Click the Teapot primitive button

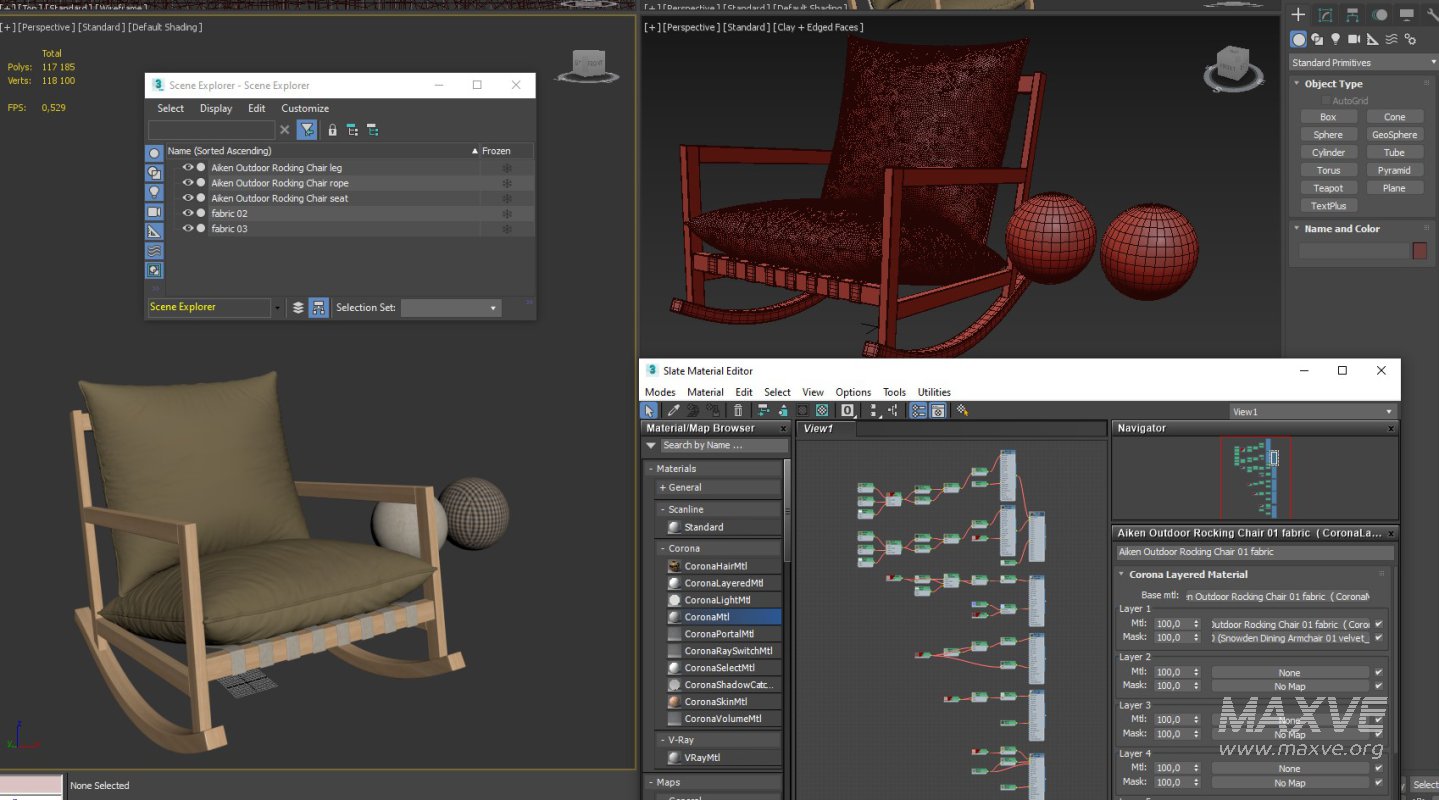pos(1328,188)
